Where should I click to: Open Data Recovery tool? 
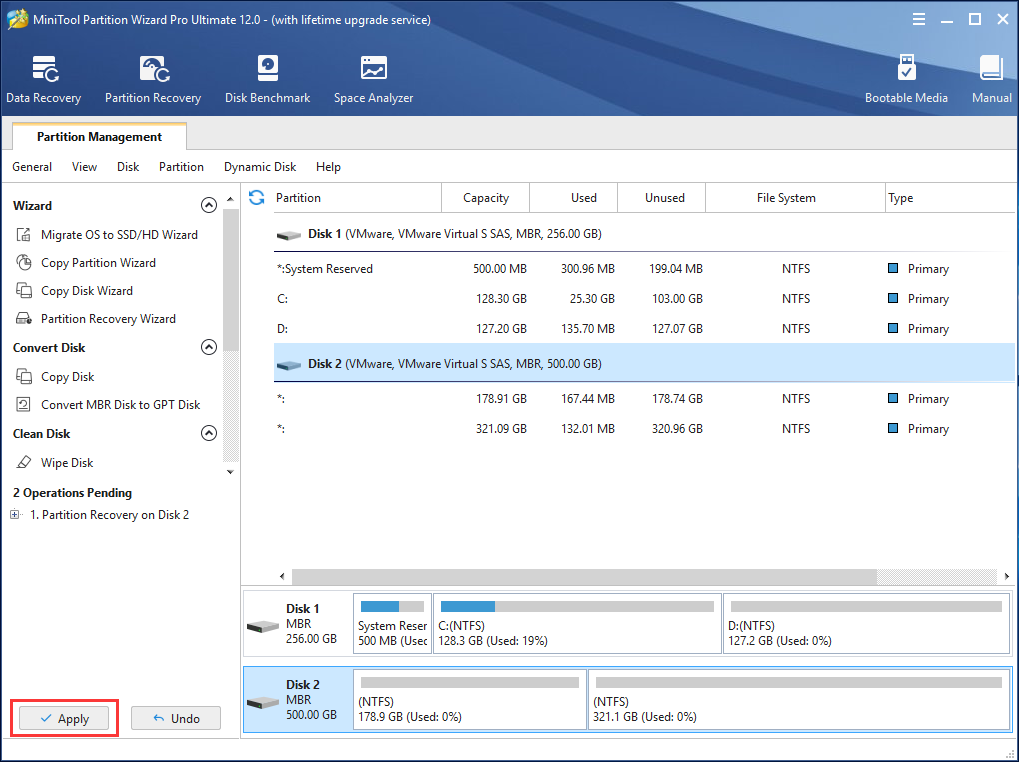(x=44, y=80)
